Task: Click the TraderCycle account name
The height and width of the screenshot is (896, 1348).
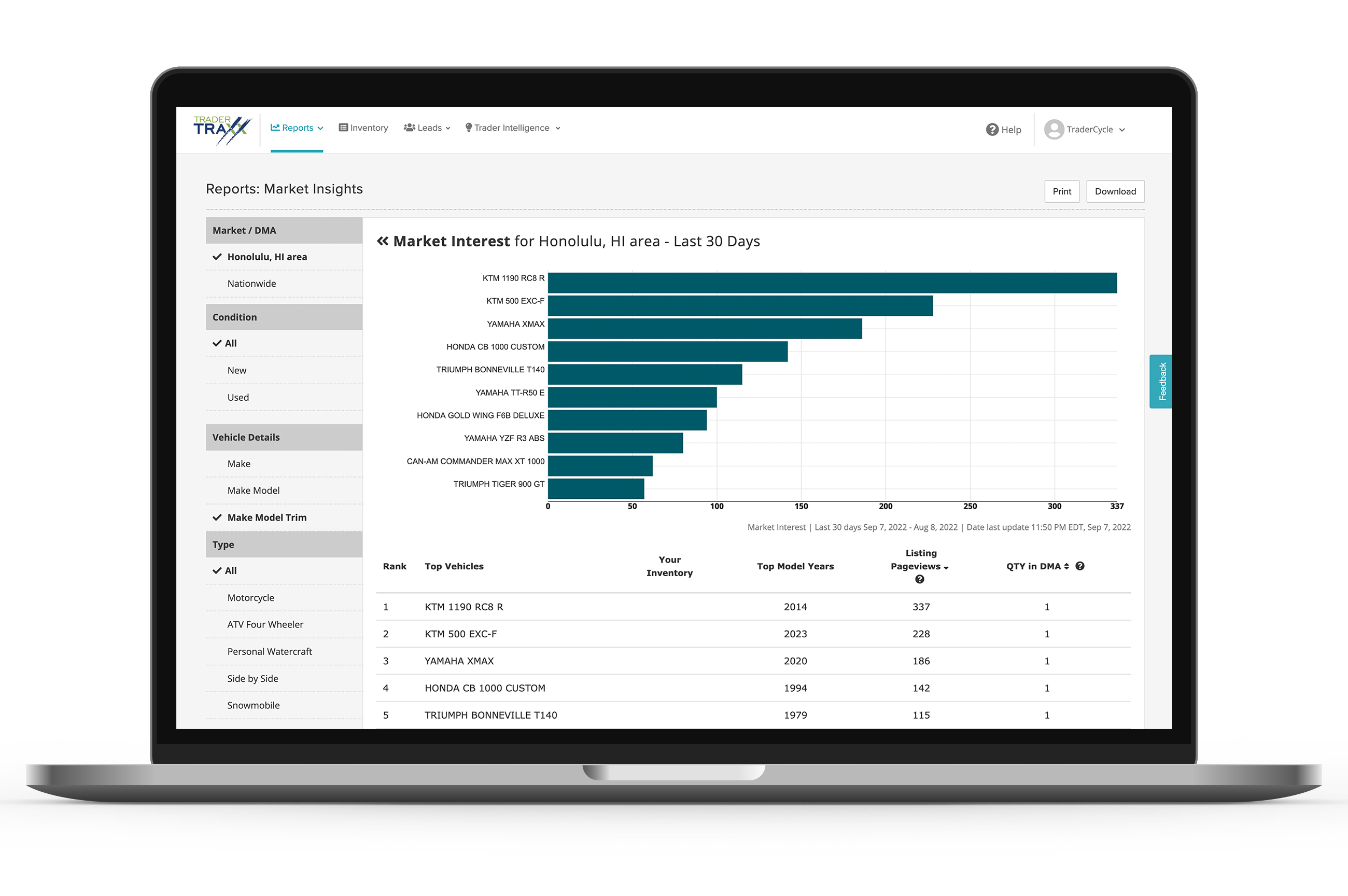Action: pyautogui.click(x=1089, y=130)
